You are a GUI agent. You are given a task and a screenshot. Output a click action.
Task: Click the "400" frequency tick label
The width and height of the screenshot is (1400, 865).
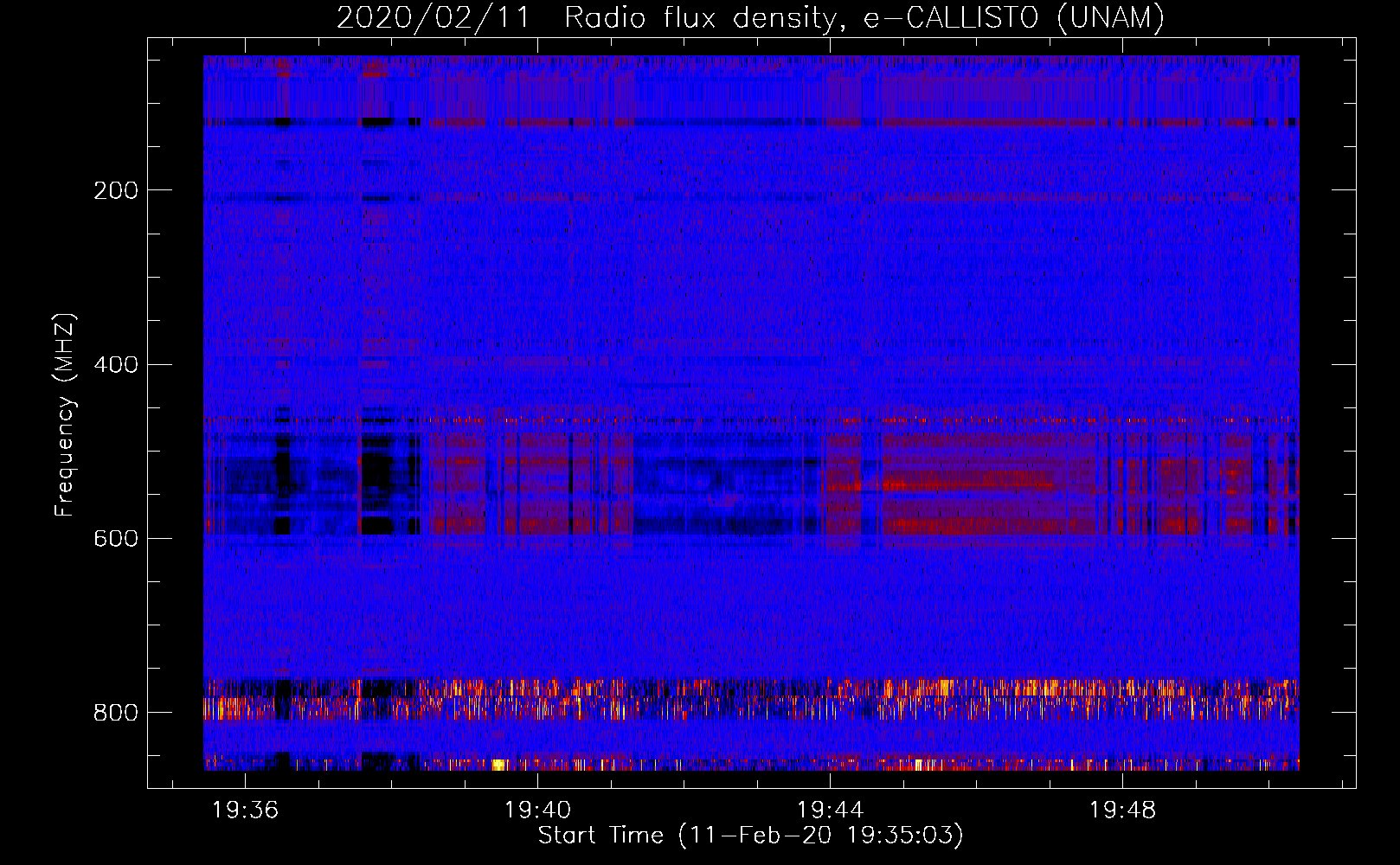click(x=115, y=365)
